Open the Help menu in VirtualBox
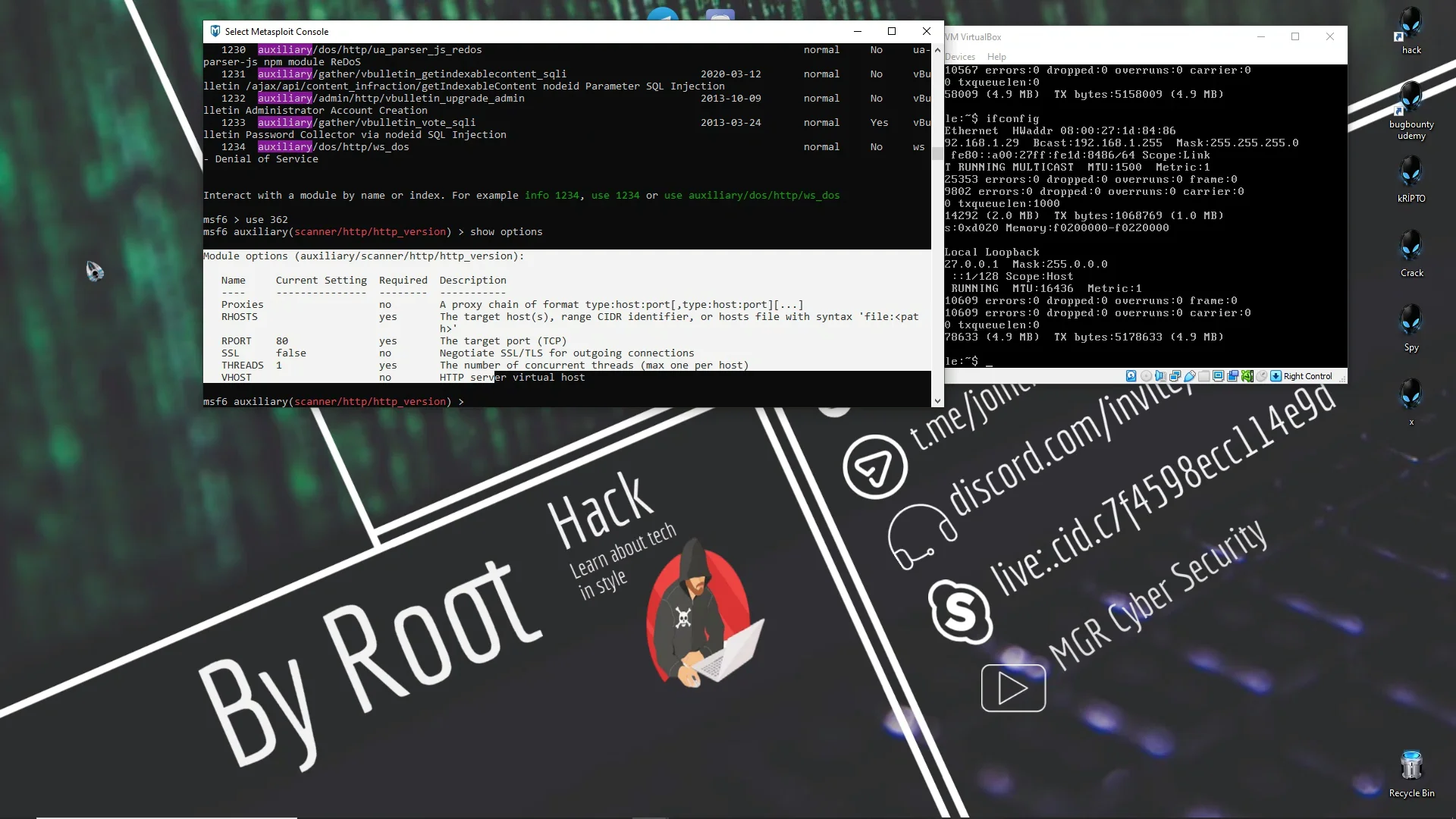 coord(996,57)
